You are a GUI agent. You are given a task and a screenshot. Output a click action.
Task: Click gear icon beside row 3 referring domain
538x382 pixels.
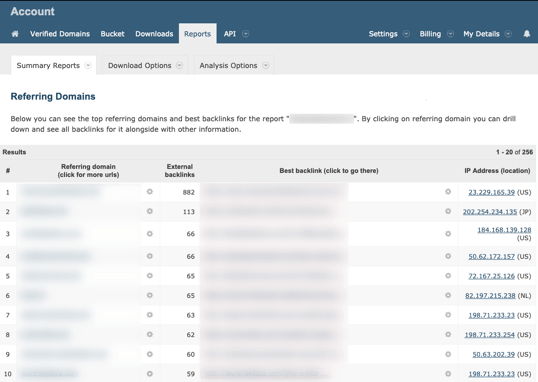coord(150,234)
